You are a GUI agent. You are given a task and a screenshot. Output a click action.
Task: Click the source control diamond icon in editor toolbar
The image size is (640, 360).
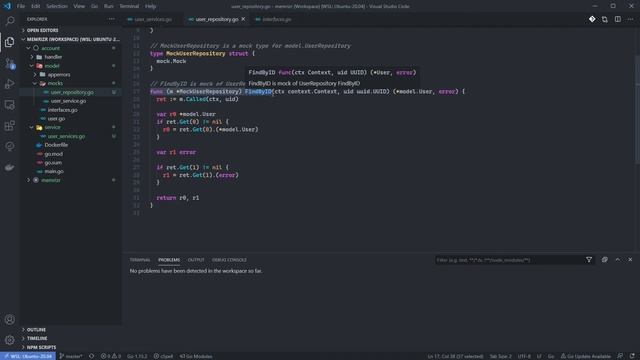pos(592,19)
